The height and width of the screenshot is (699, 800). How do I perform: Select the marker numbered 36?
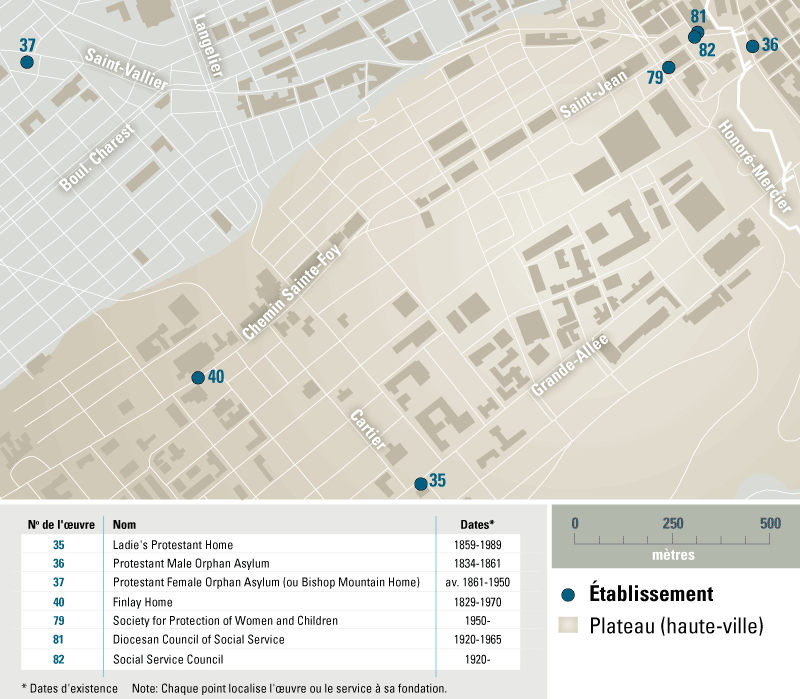pyautogui.click(x=752, y=46)
